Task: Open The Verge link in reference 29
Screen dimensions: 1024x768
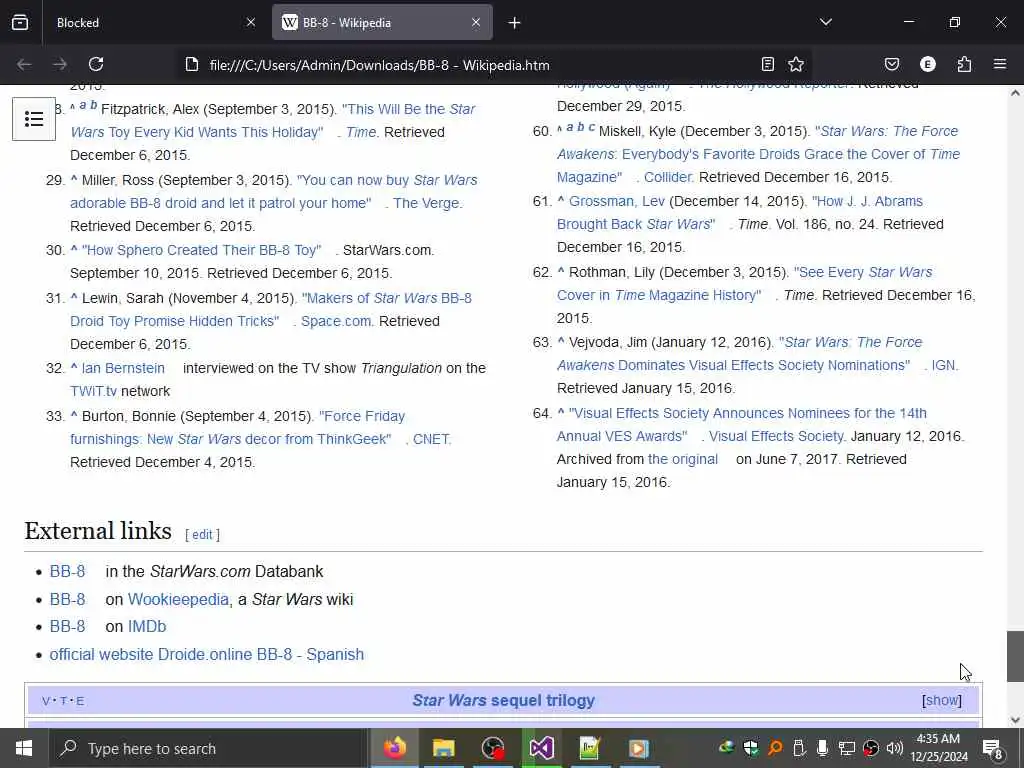Action: [x=427, y=203]
